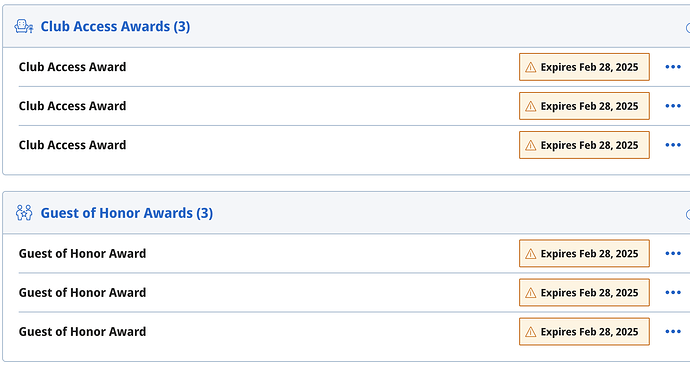Click the circular info icon in Club Access header
The image size is (690, 380).
(688, 28)
